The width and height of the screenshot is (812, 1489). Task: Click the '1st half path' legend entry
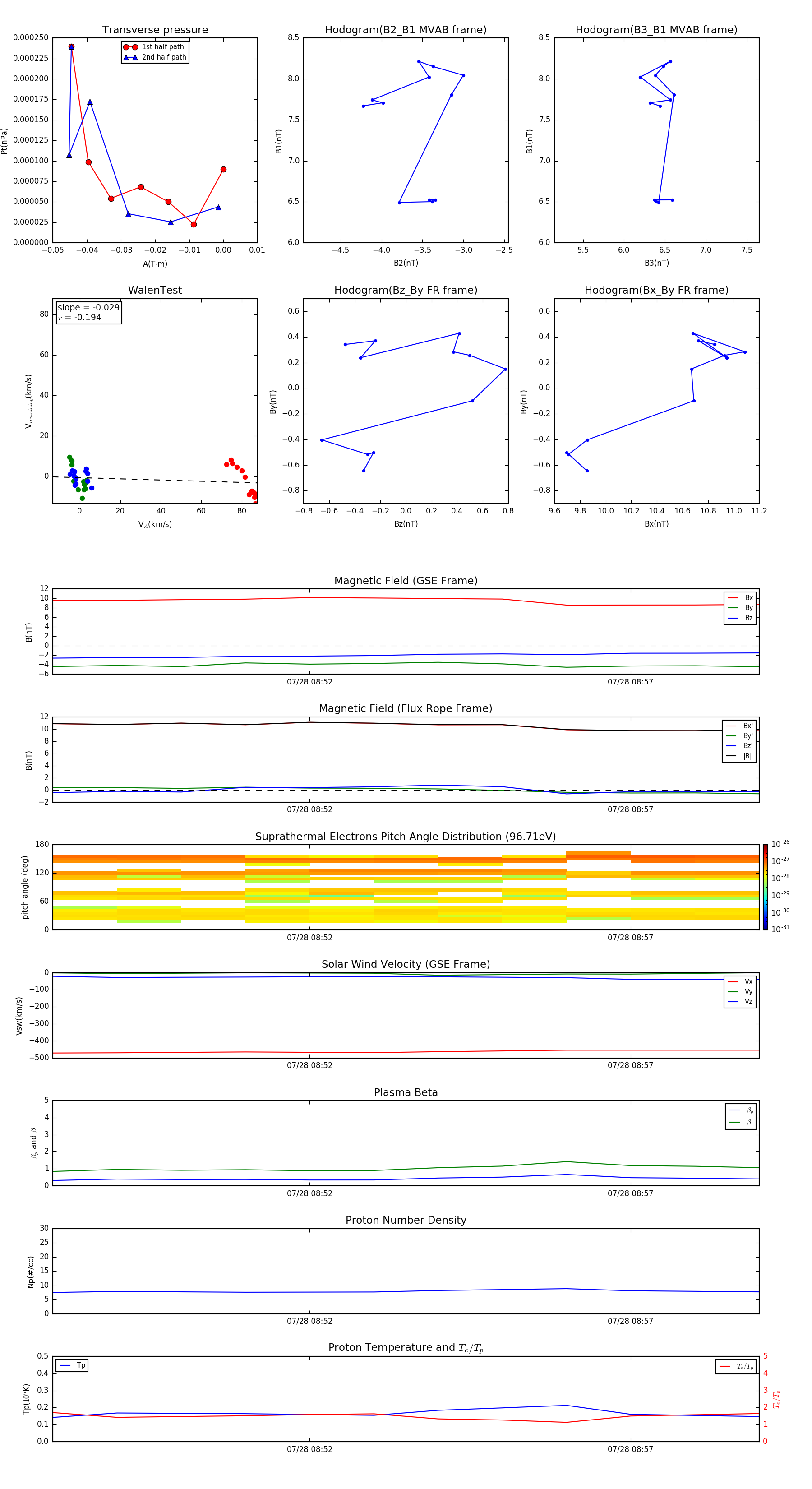click(x=154, y=47)
